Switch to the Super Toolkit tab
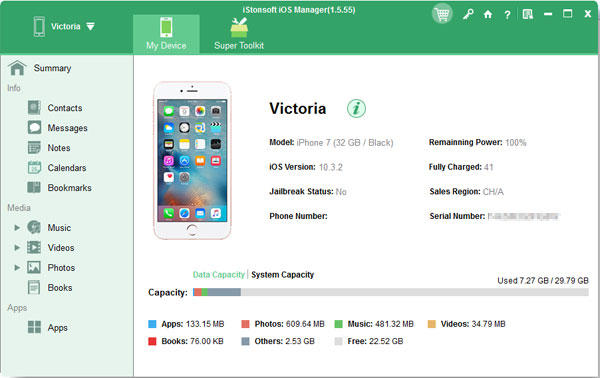The width and height of the screenshot is (600, 378). 239,34
